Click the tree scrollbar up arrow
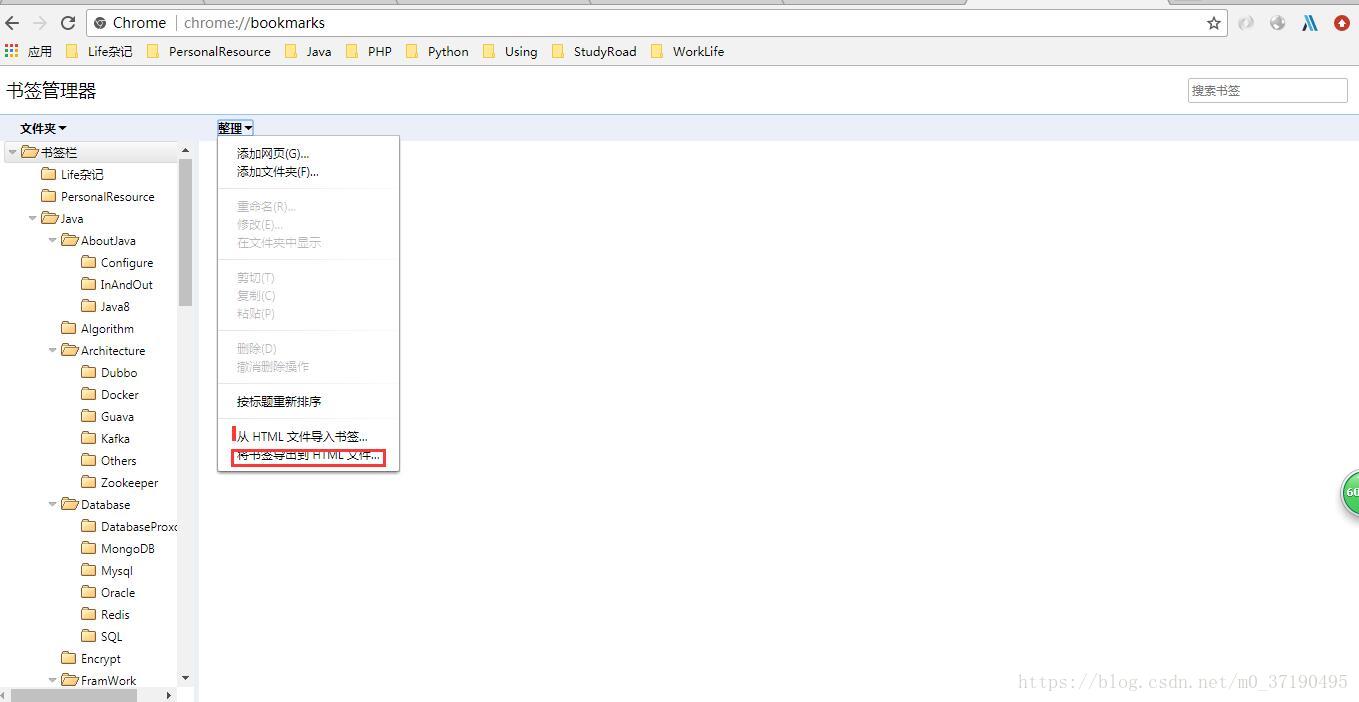The height and width of the screenshot is (702, 1359). coord(185,150)
